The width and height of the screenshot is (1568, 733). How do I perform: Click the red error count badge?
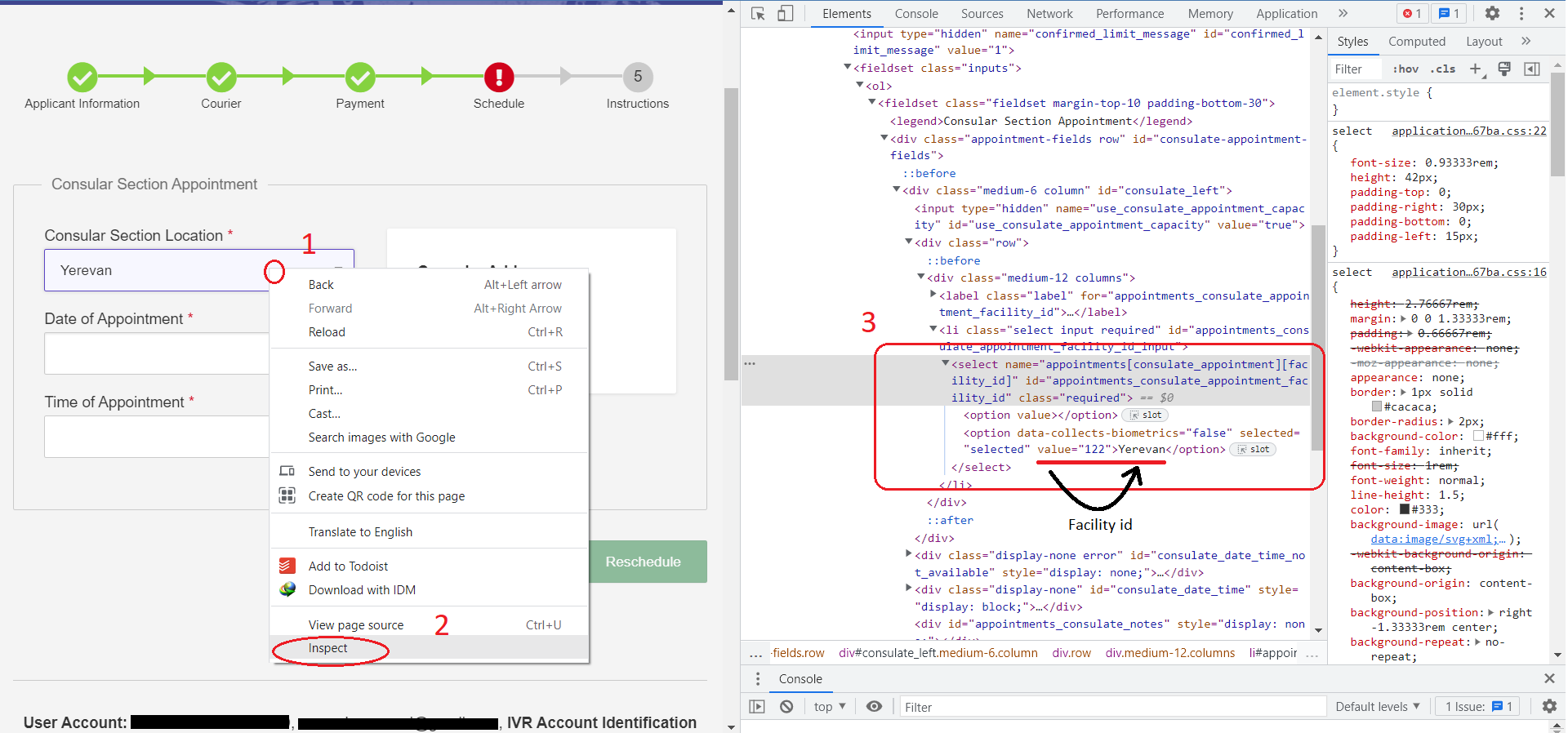pos(1412,13)
